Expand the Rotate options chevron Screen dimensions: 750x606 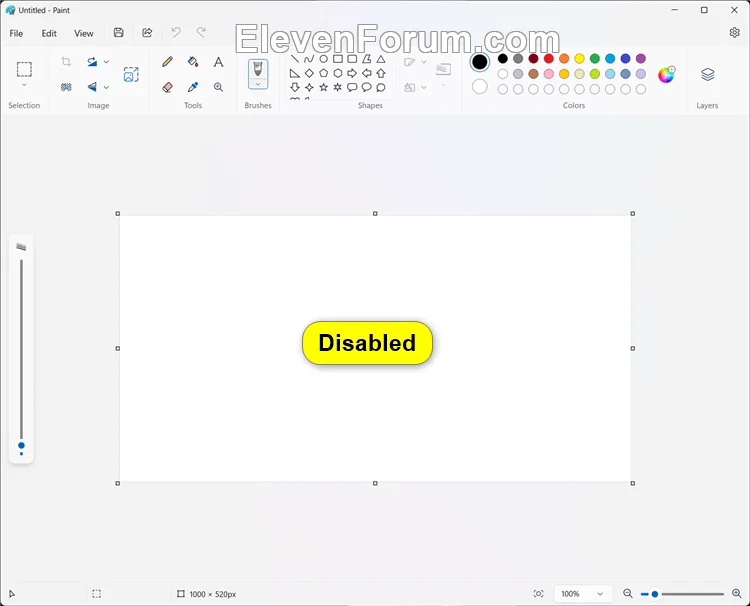click(x=106, y=62)
